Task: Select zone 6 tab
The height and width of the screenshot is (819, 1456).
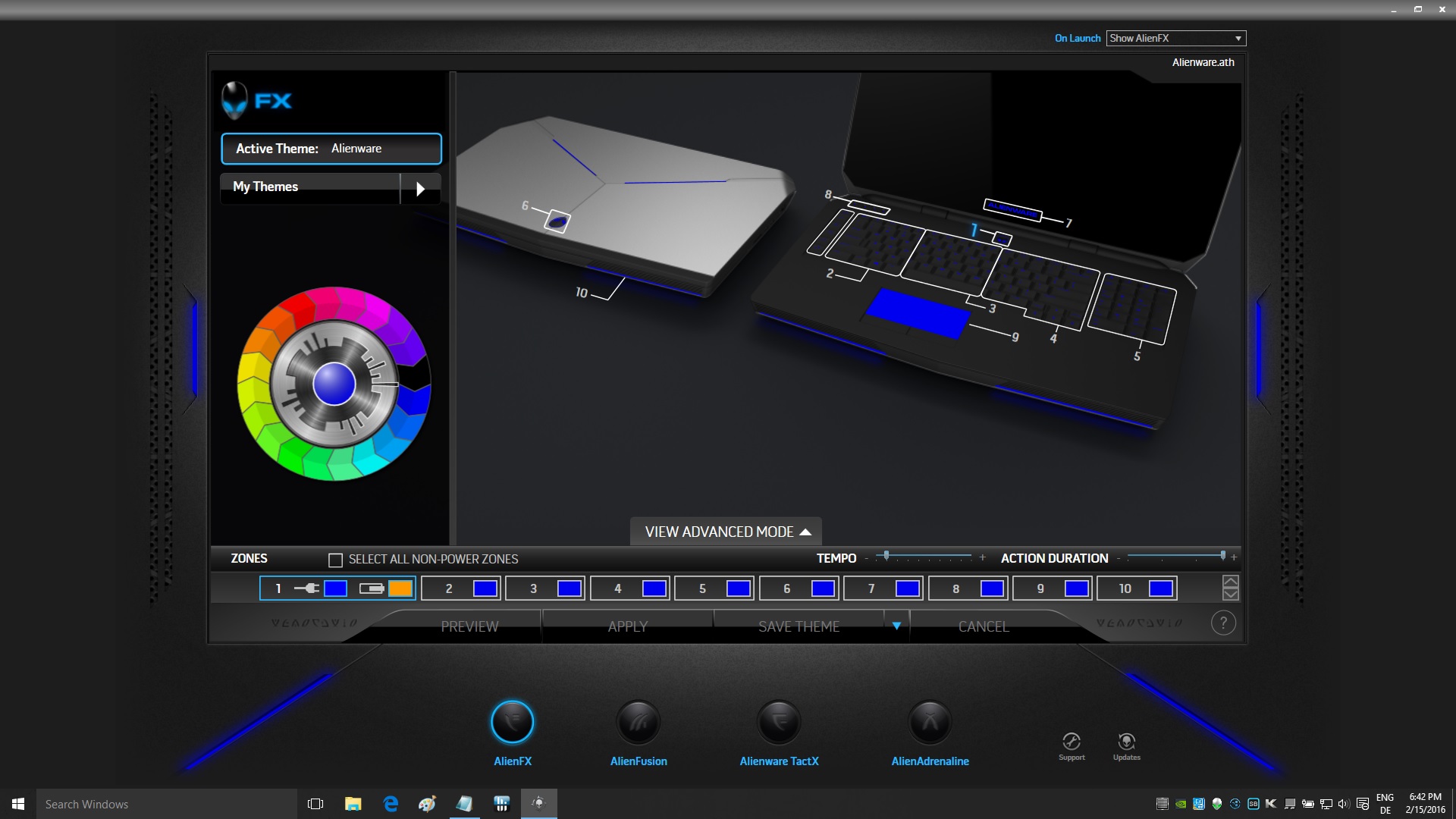Action: tap(799, 588)
